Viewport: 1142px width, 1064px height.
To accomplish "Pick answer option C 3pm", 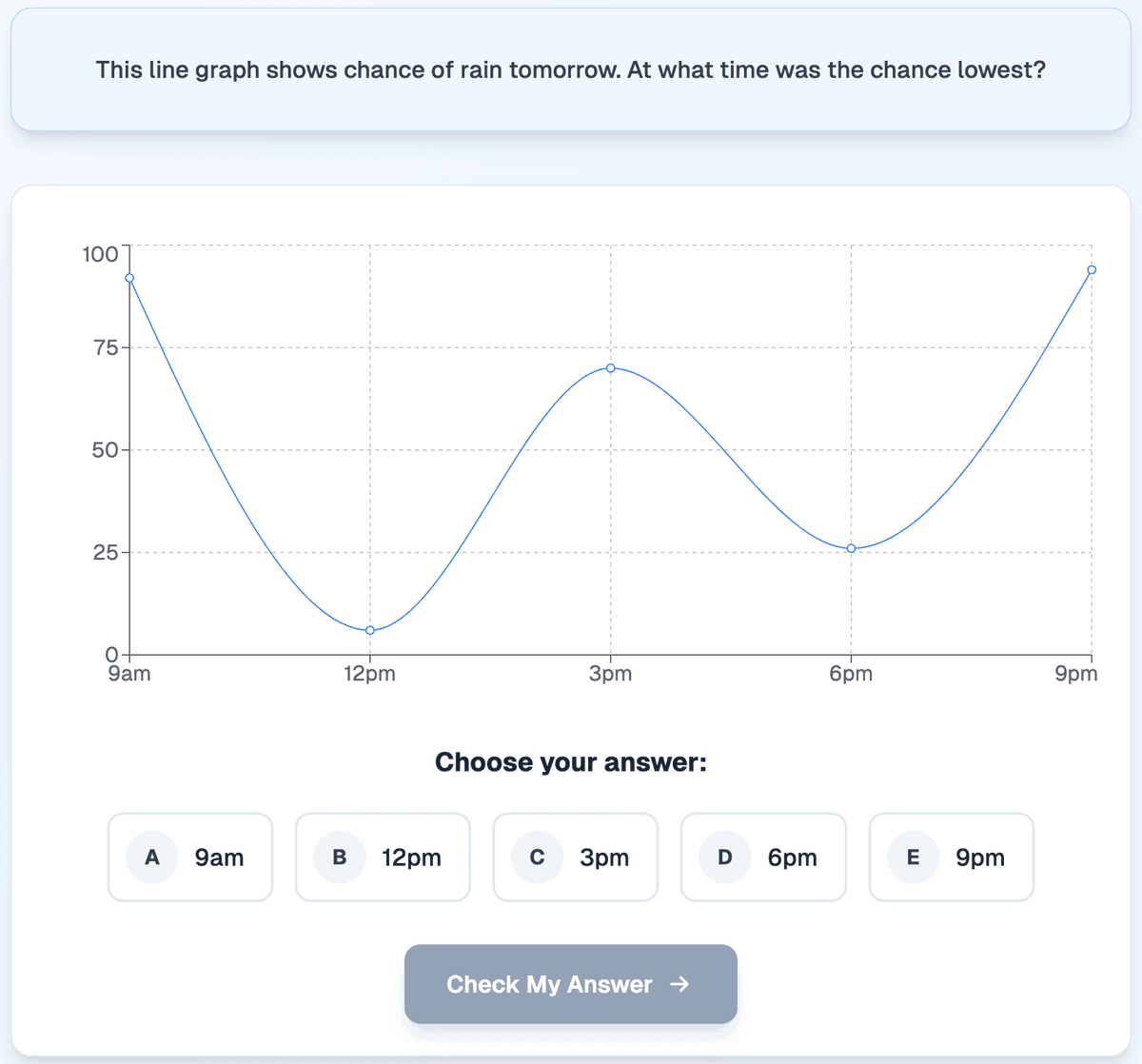I will [x=575, y=857].
